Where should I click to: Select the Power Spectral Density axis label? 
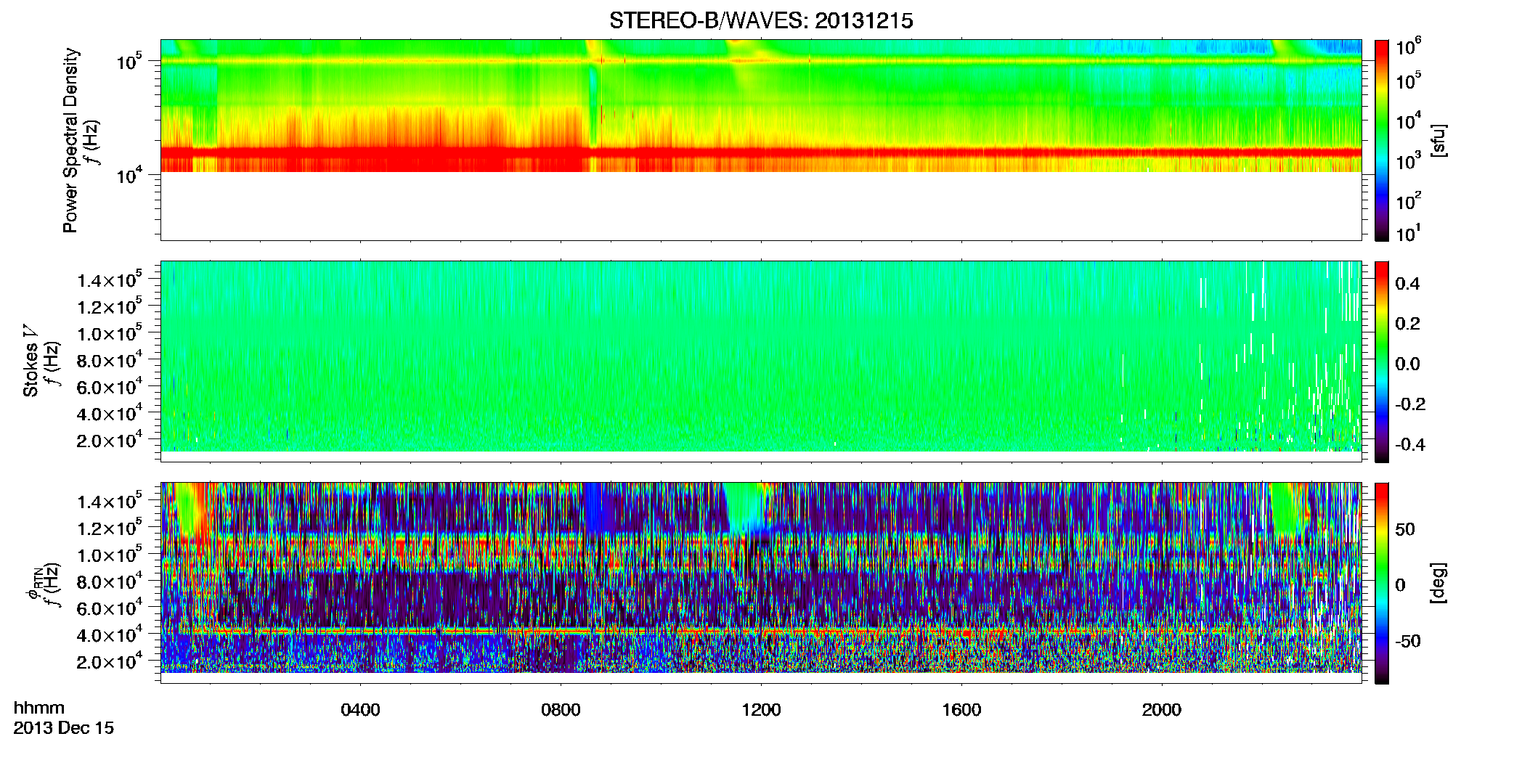point(70,140)
